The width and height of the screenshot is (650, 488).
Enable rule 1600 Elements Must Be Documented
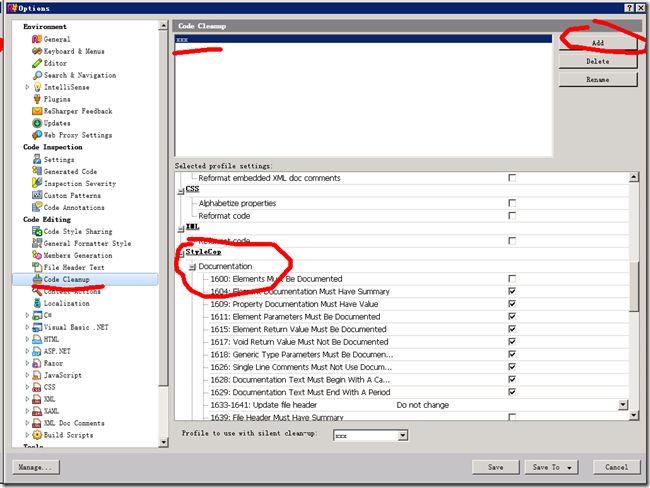pyautogui.click(x=512, y=279)
